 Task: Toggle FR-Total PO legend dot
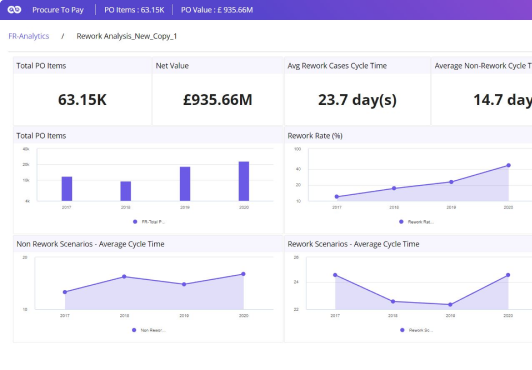click(x=135, y=222)
